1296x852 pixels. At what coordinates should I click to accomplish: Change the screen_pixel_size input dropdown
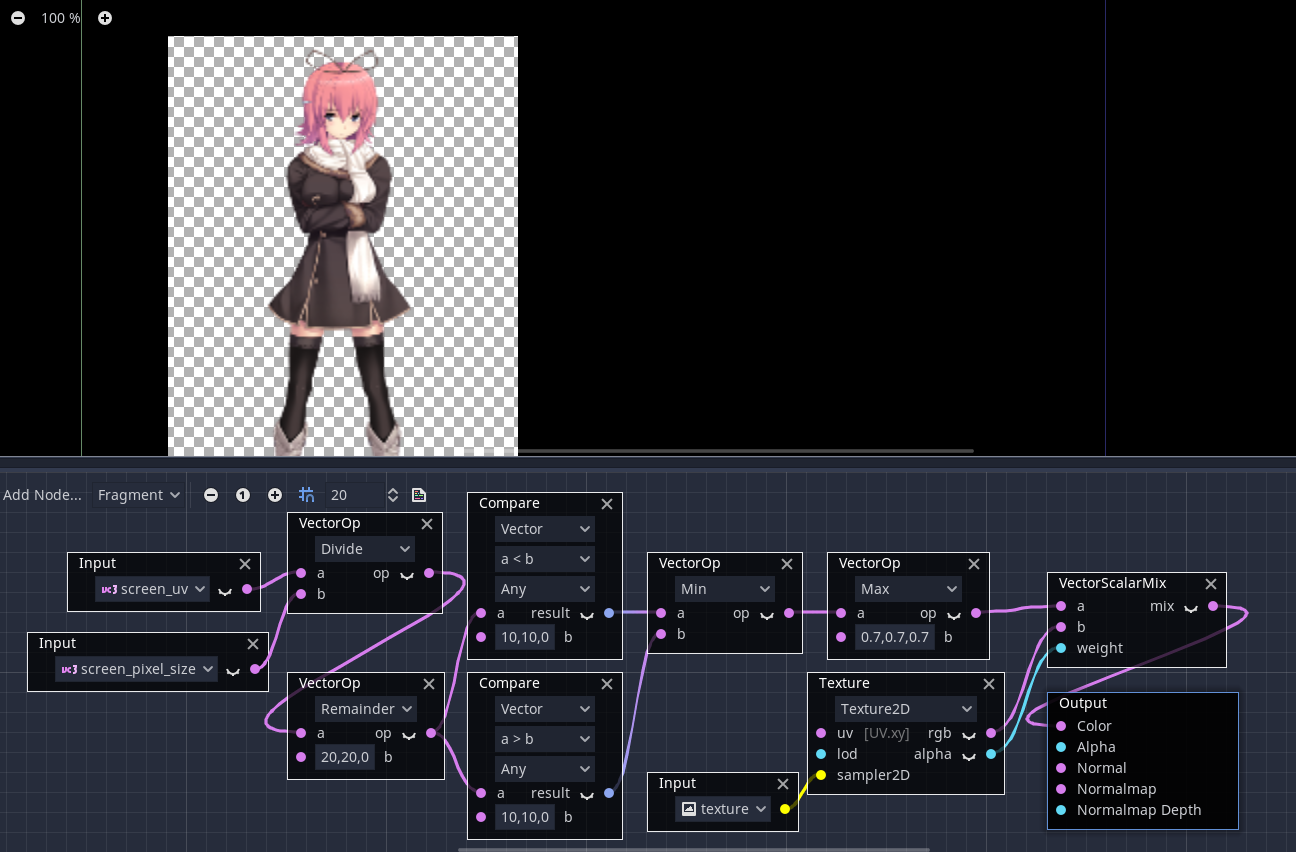click(136, 668)
